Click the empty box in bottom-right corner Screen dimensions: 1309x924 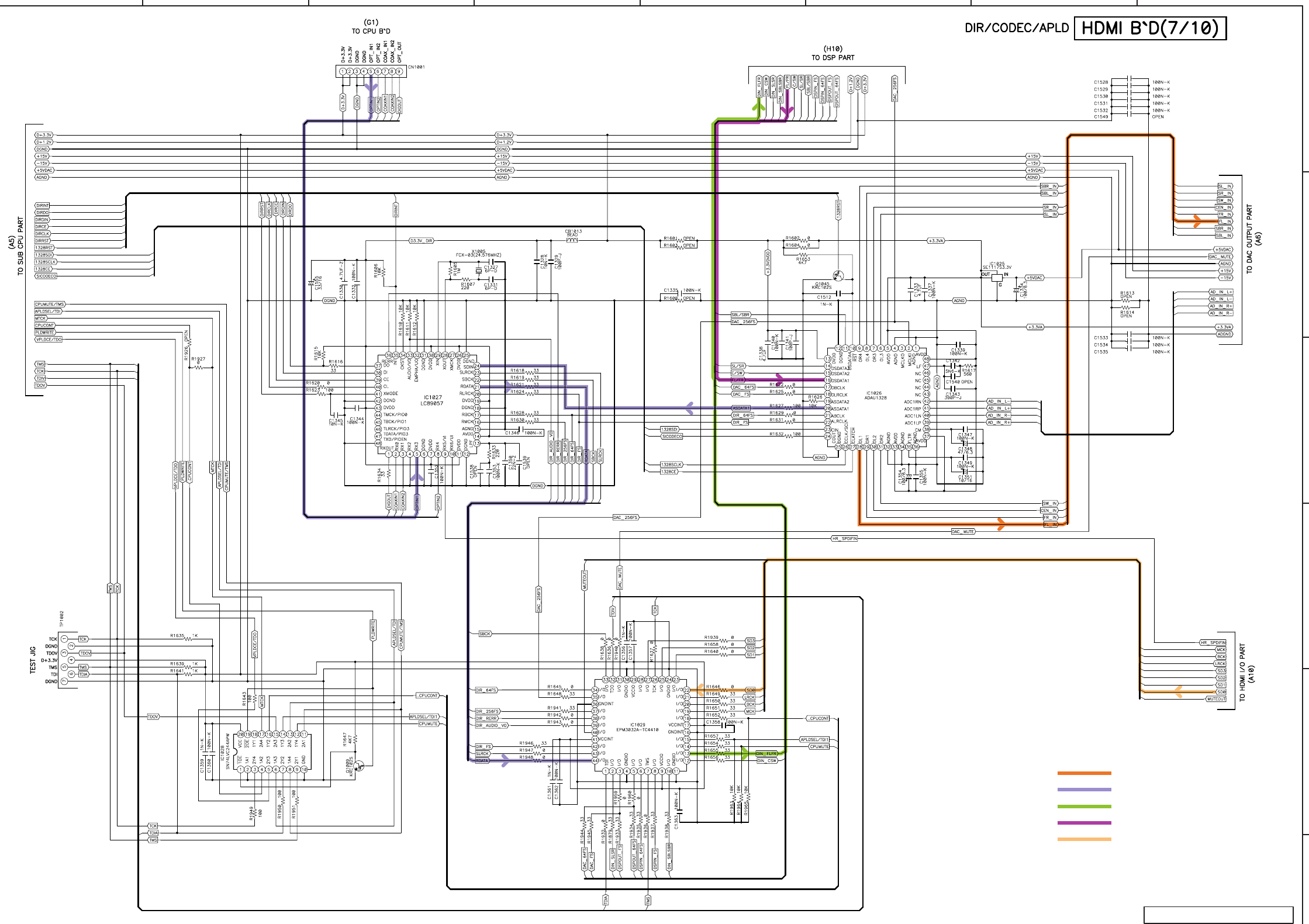[1218, 915]
